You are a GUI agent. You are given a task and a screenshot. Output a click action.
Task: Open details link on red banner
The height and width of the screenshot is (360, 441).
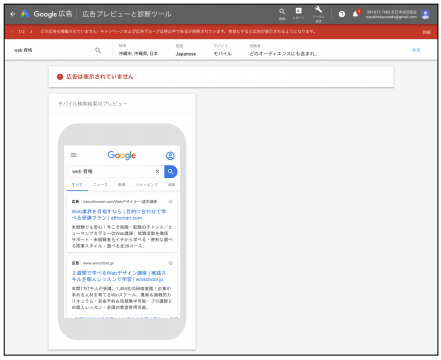point(426,32)
